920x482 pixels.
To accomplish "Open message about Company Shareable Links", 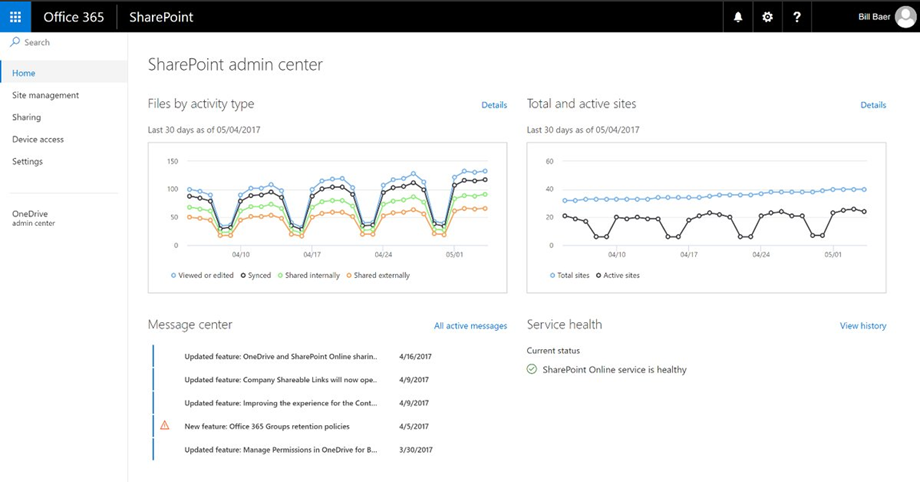I will tap(280, 380).
